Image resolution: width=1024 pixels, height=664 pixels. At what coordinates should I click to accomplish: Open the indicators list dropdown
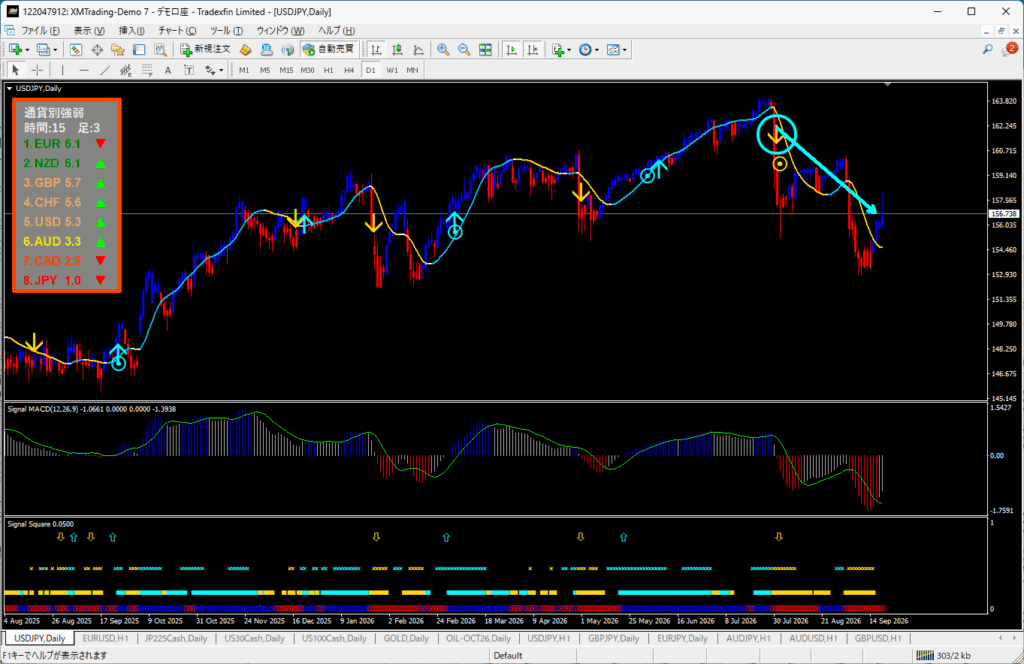click(x=569, y=50)
